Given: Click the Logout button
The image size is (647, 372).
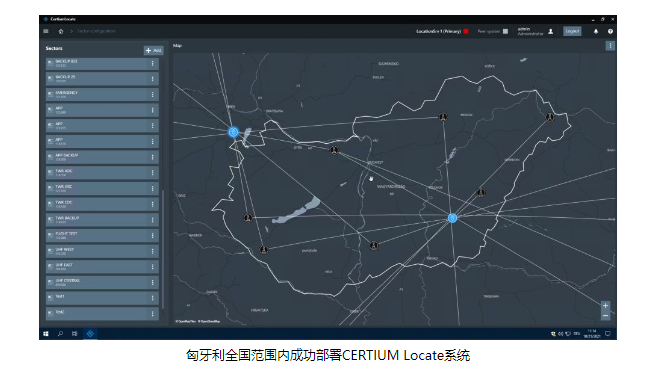Looking at the screenshot, I should click(572, 31).
